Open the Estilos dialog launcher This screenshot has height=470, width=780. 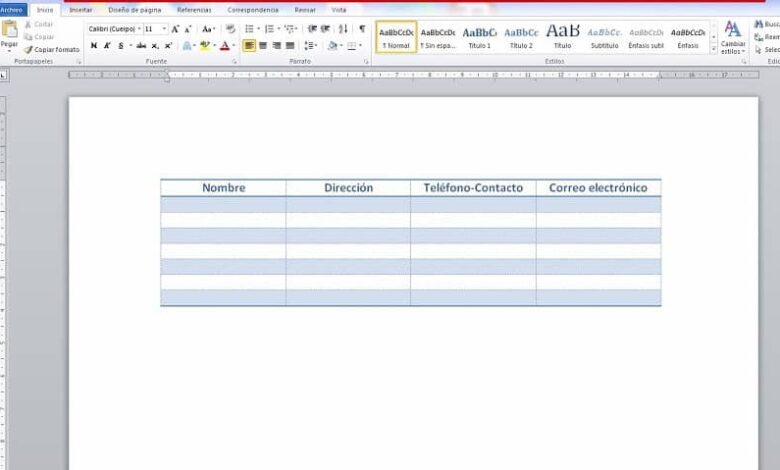pyautogui.click(x=744, y=62)
